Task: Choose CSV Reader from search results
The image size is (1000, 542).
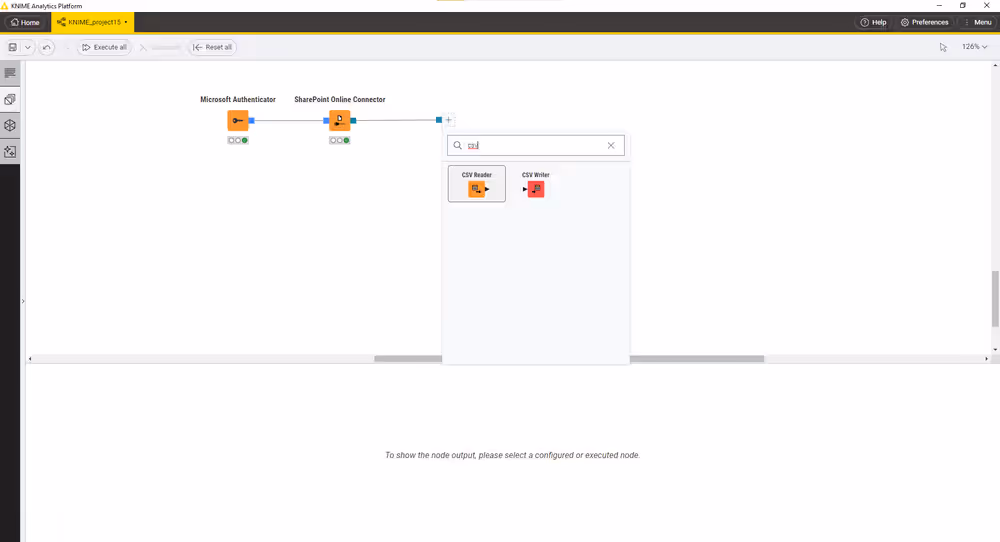Action: coord(477,184)
